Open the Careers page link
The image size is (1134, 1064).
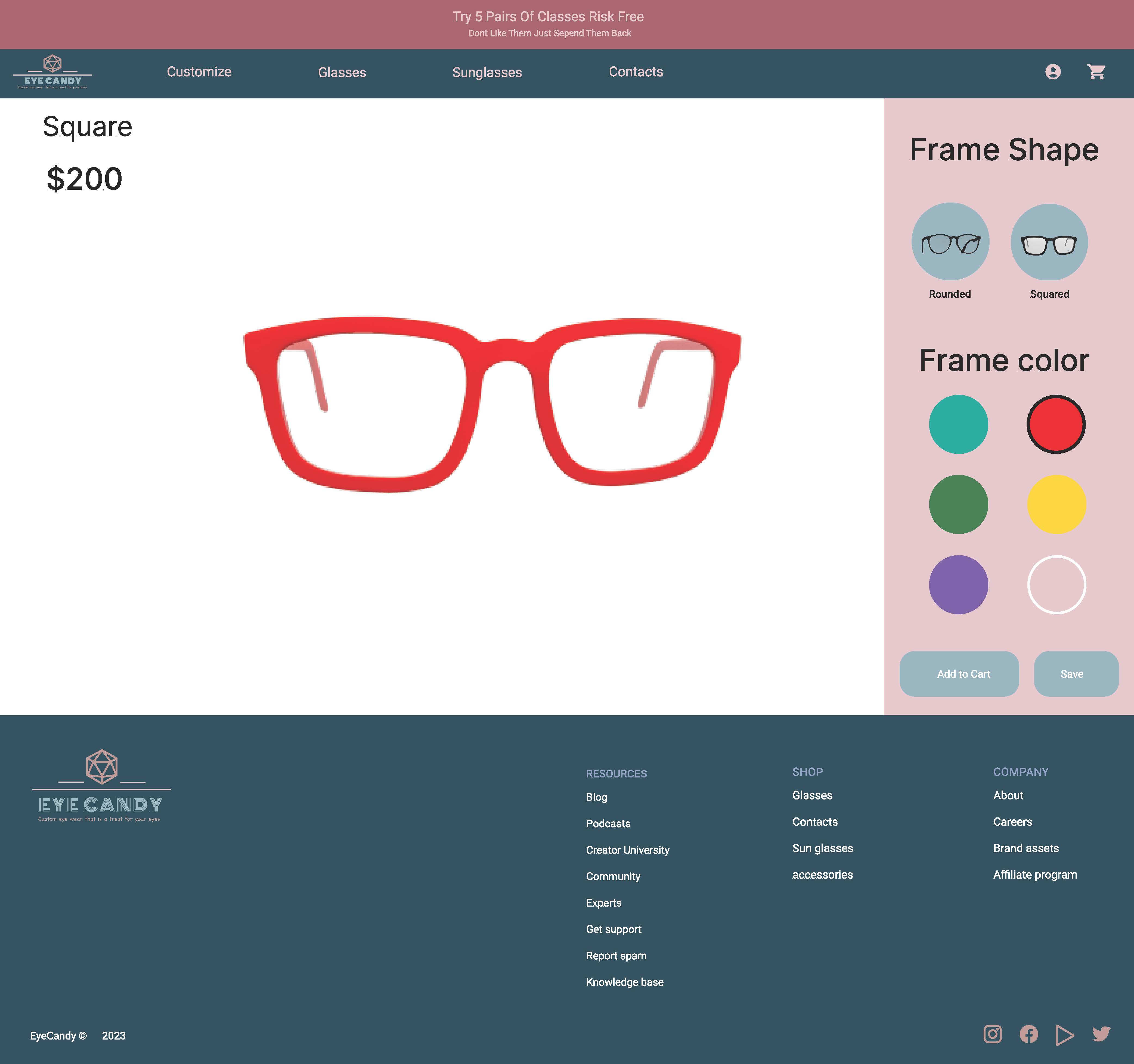click(1012, 822)
